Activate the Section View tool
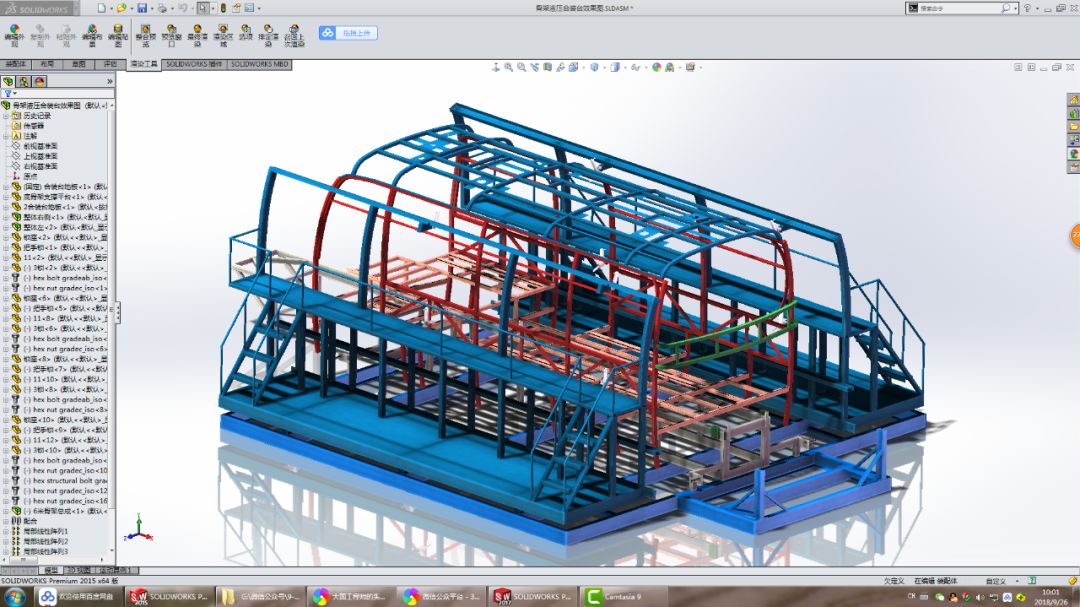 tap(546, 66)
